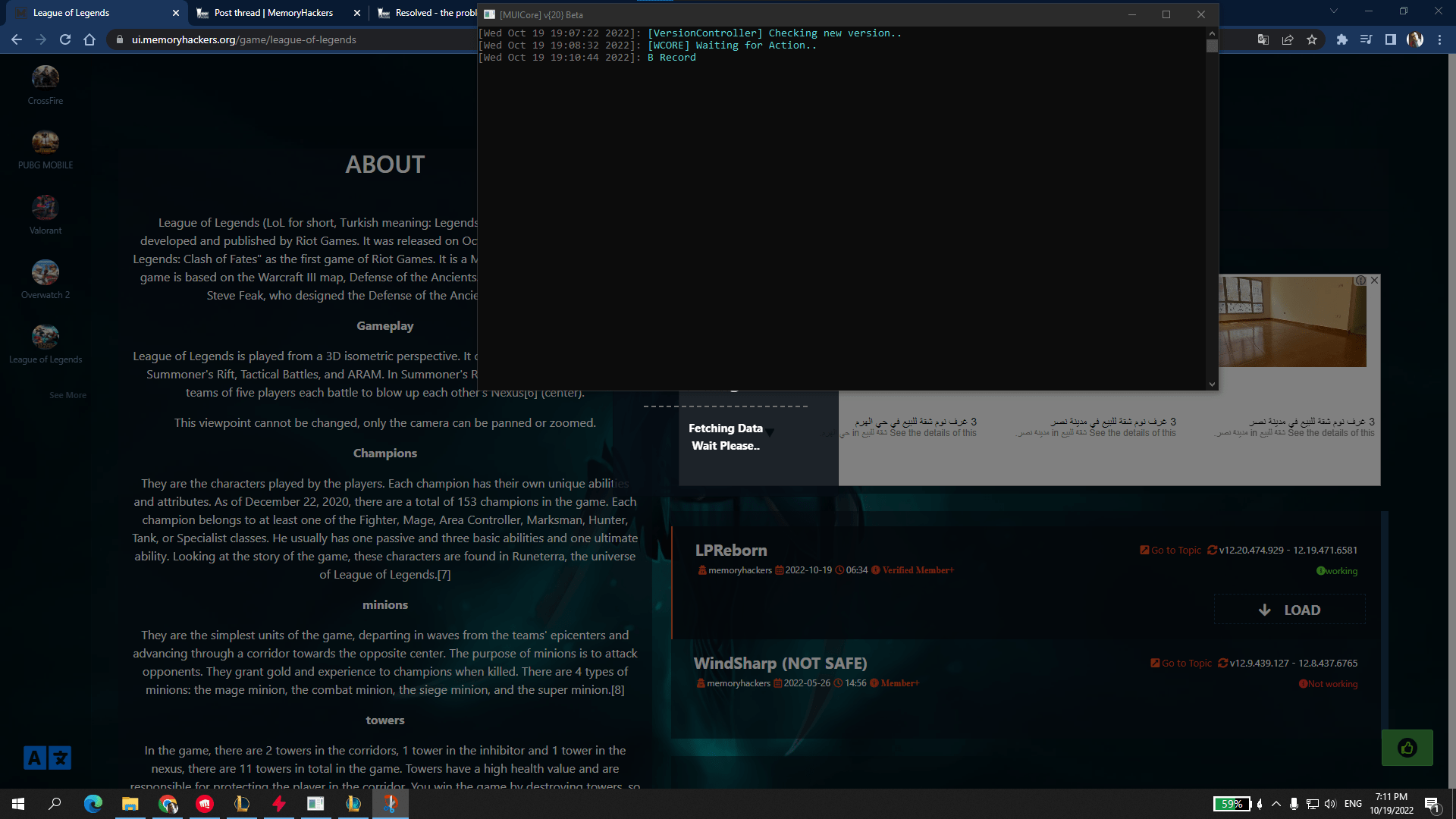The image size is (1456, 819).
Task: Open Chrome extensions puzzle icon
Action: (1342, 39)
